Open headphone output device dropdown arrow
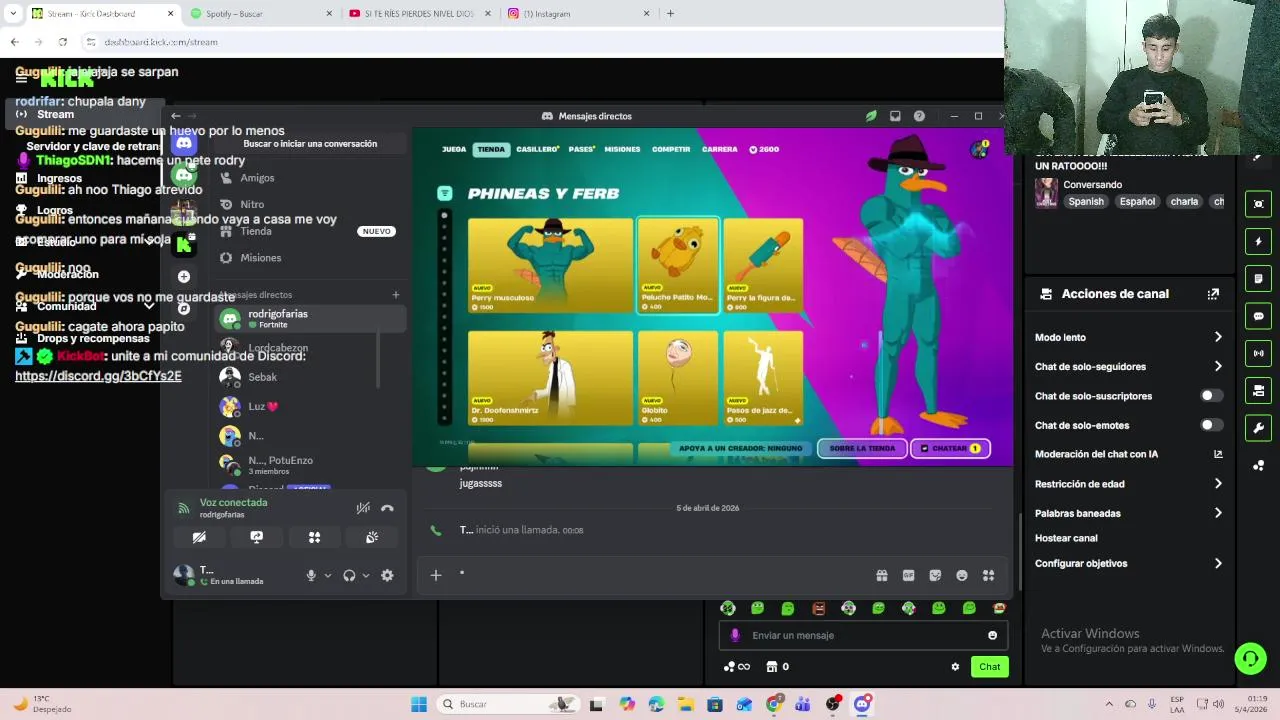 [365, 576]
